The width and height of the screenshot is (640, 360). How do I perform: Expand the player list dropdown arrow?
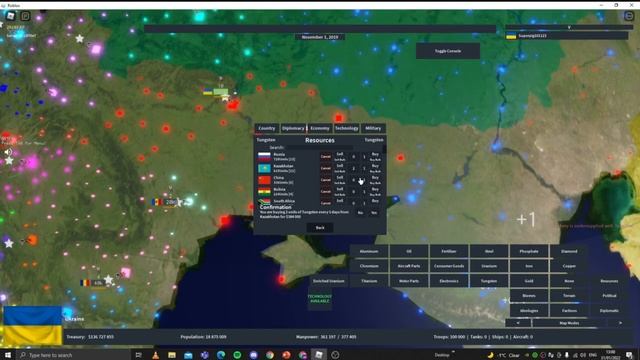569,27
